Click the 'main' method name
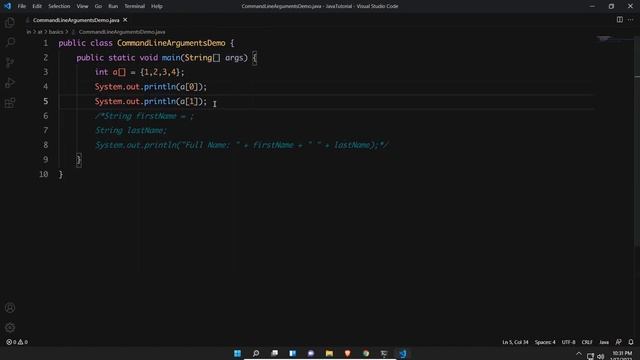640x360 pixels. pyautogui.click(x=171, y=58)
